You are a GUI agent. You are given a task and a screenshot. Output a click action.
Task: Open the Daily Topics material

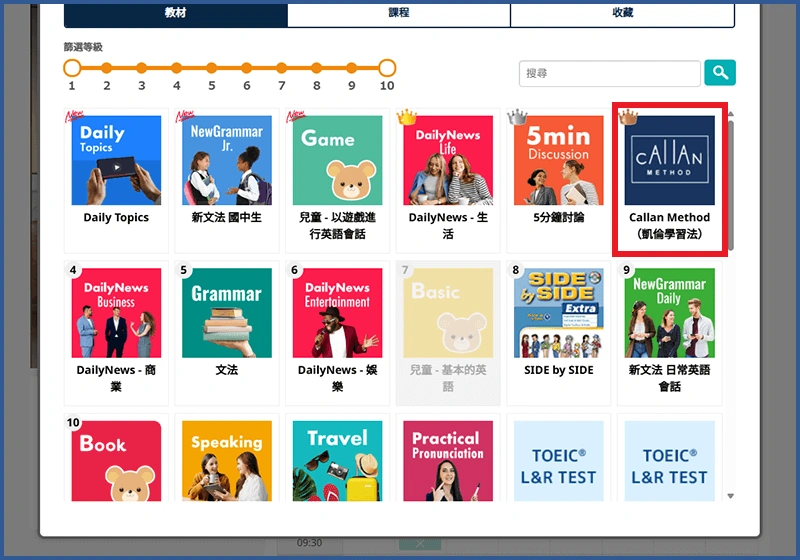point(116,181)
